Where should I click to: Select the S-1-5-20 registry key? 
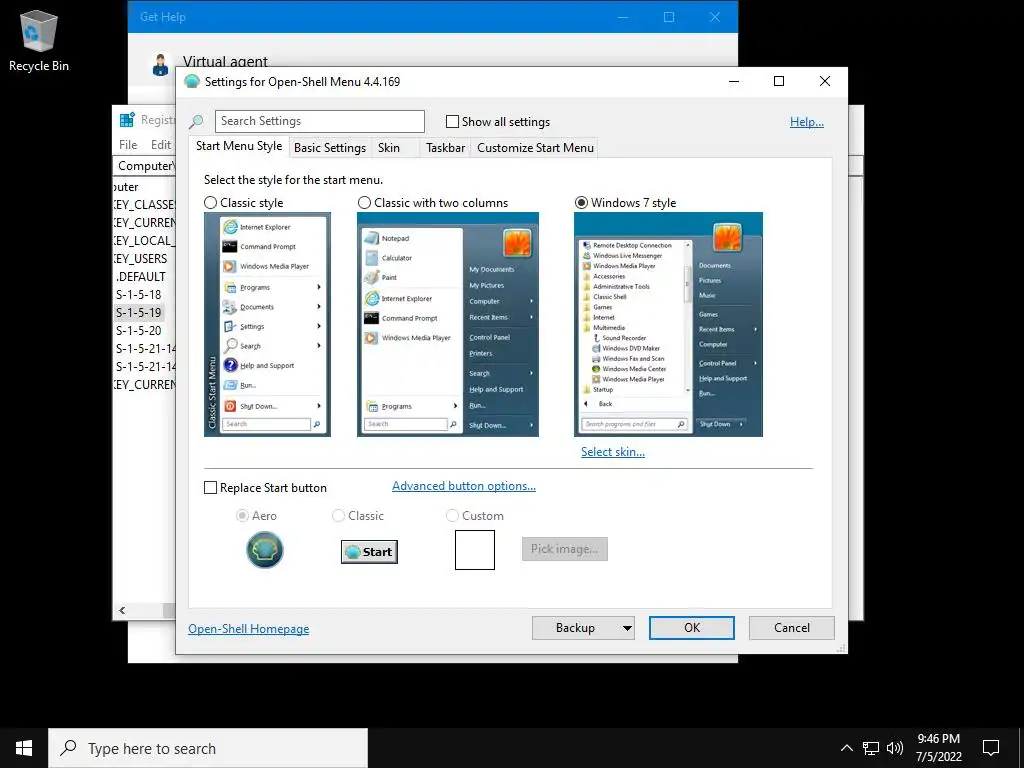pyautogui.click(x=138, y=330)
